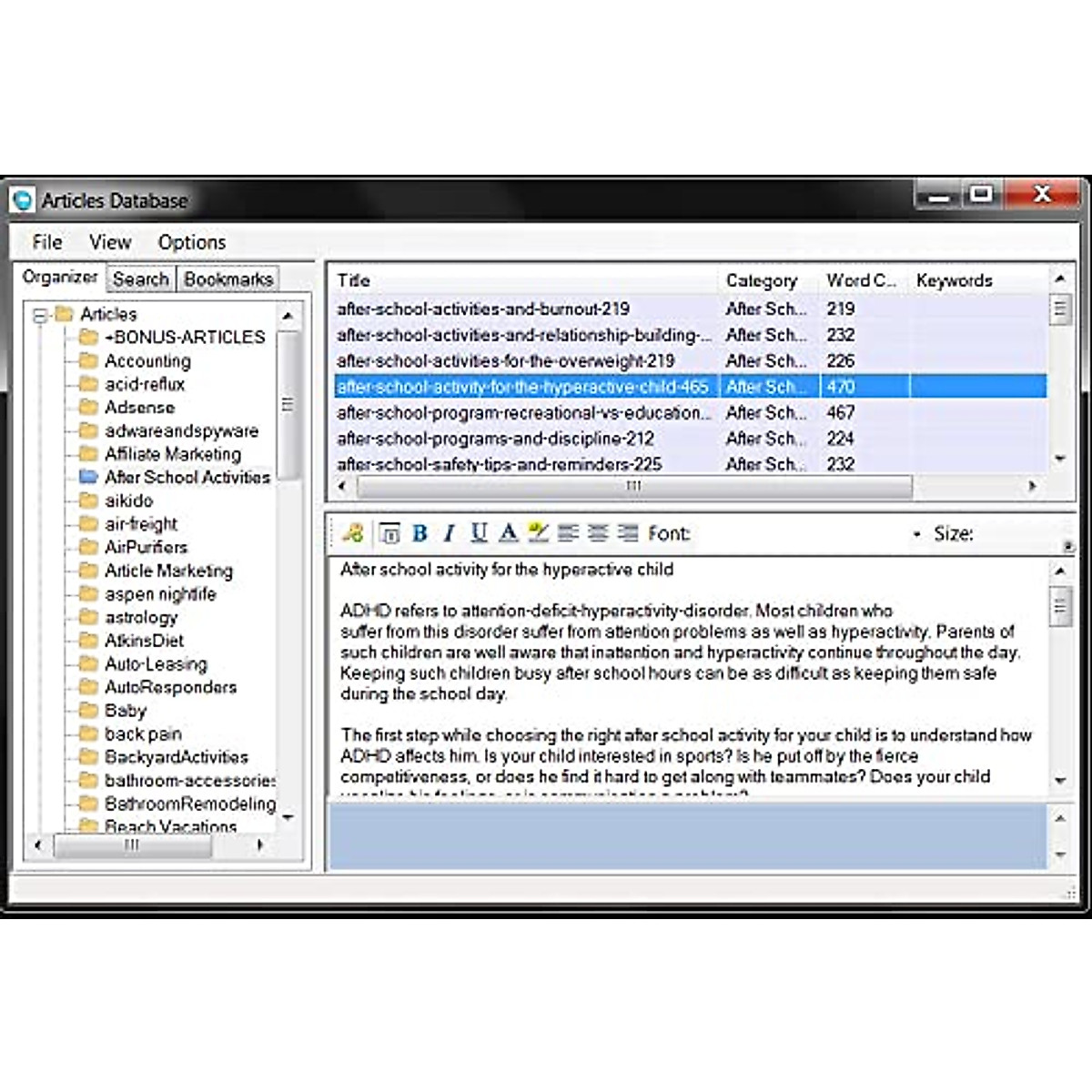Select the After School Activities folder
1092x1092 pixels.
(x=188, y=477)
